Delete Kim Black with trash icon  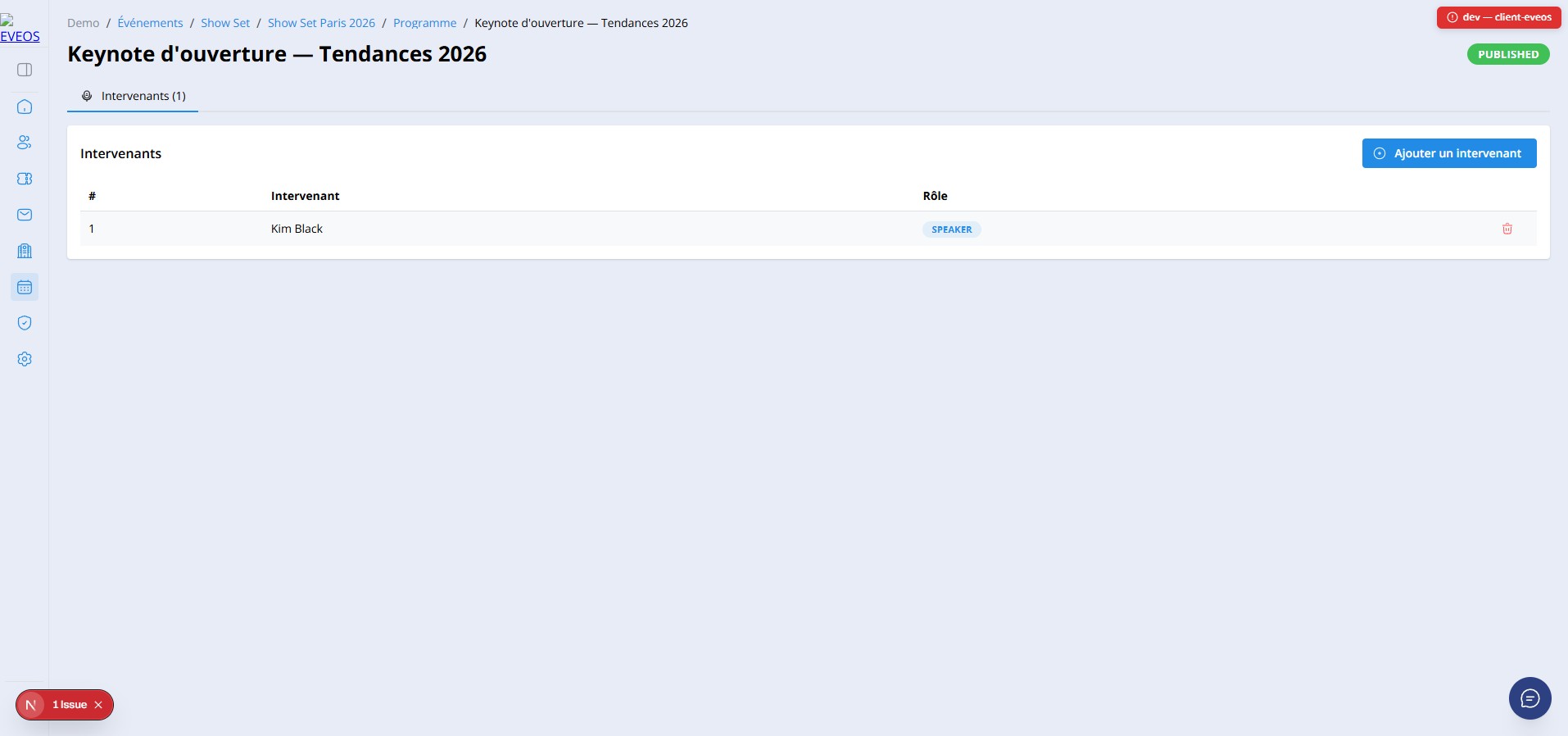pos(1507,229)
